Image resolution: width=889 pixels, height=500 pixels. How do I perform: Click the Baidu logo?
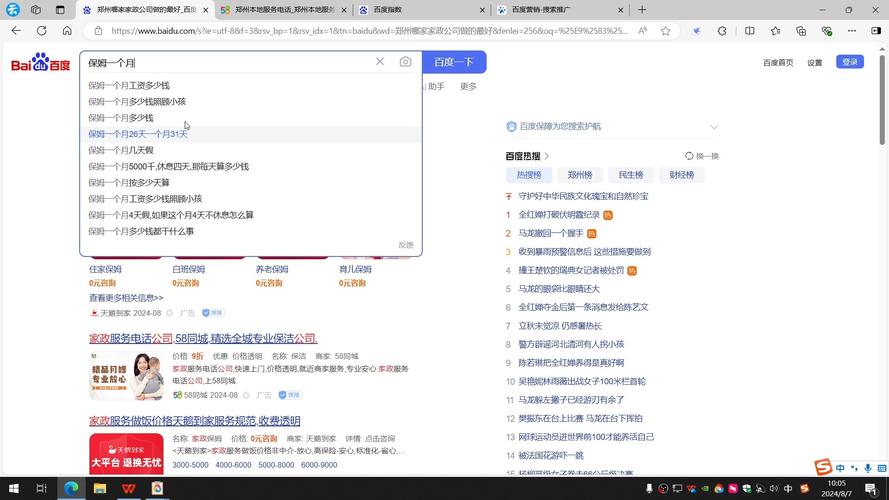(41, 64)
